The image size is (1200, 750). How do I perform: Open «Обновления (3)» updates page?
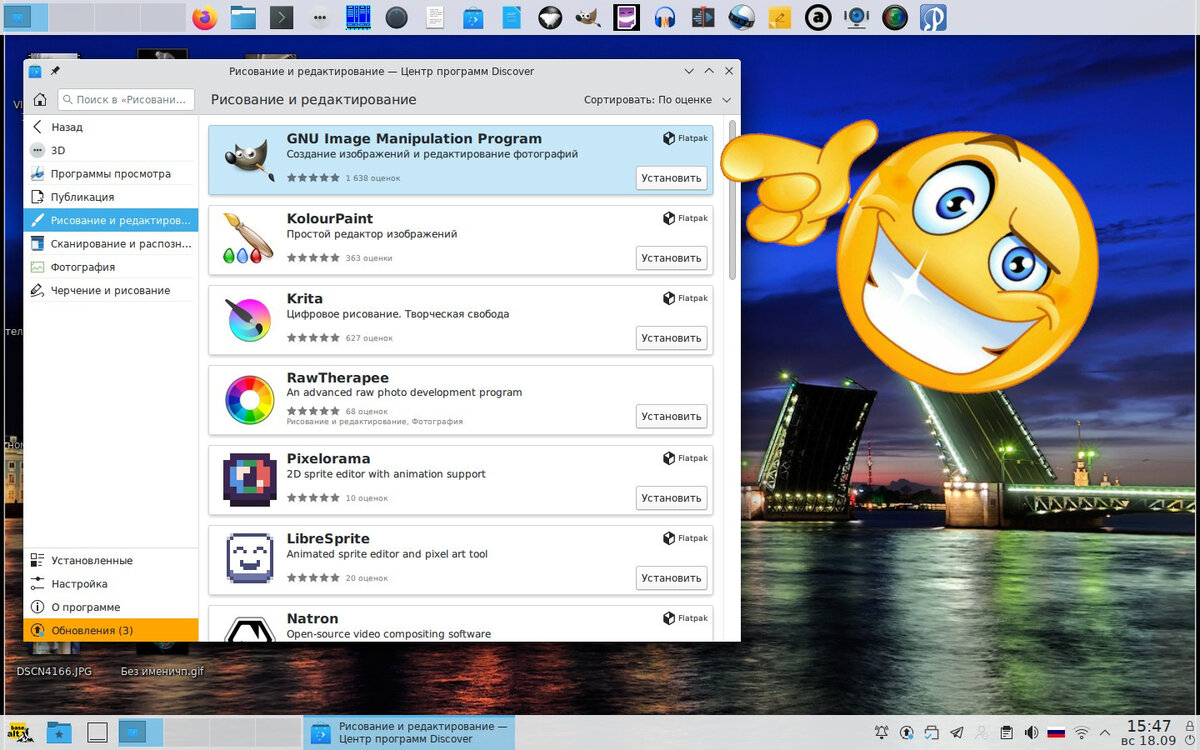tap(111, 631)
